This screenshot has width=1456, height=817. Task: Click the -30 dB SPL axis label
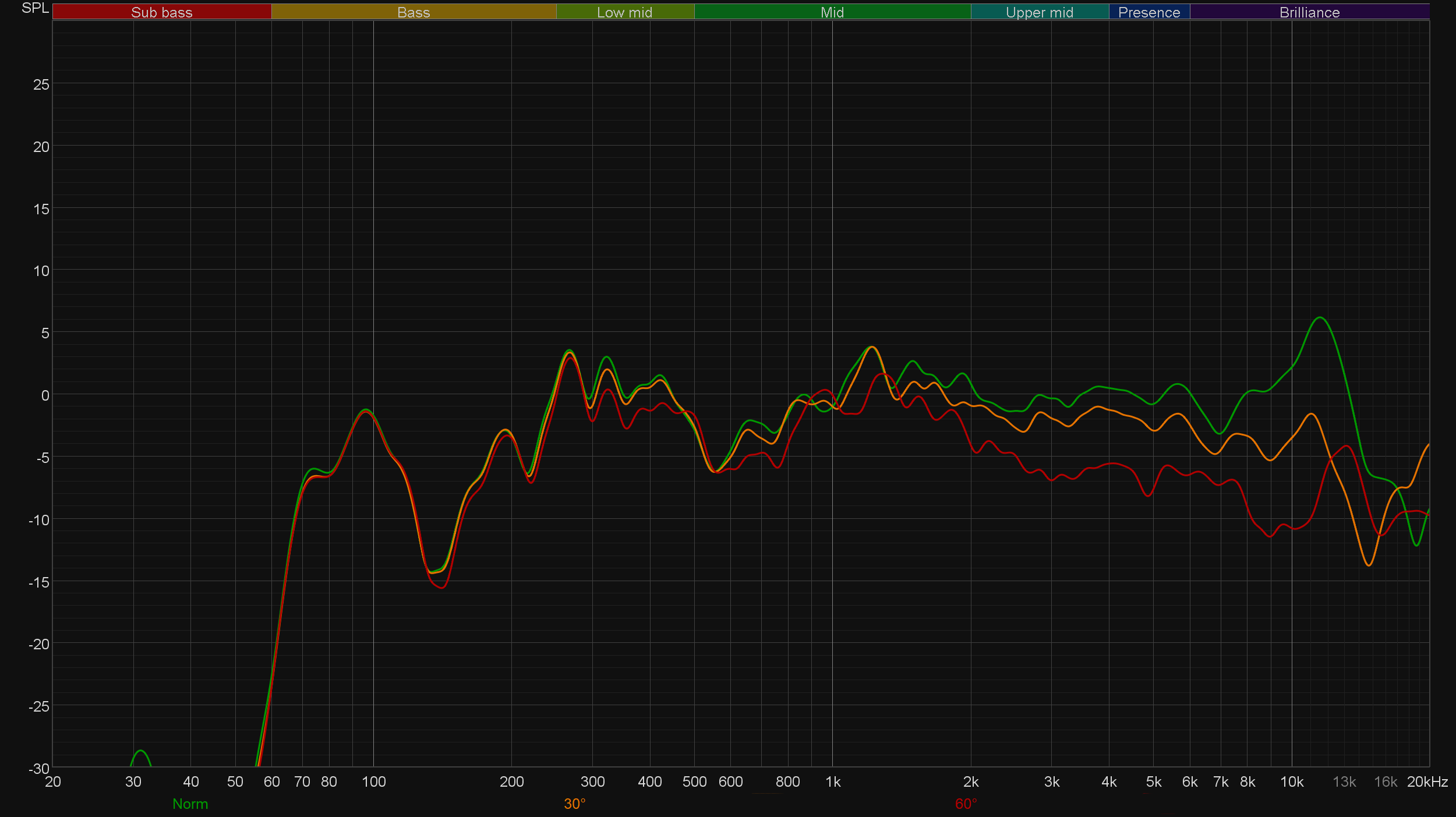coord(38,768)
